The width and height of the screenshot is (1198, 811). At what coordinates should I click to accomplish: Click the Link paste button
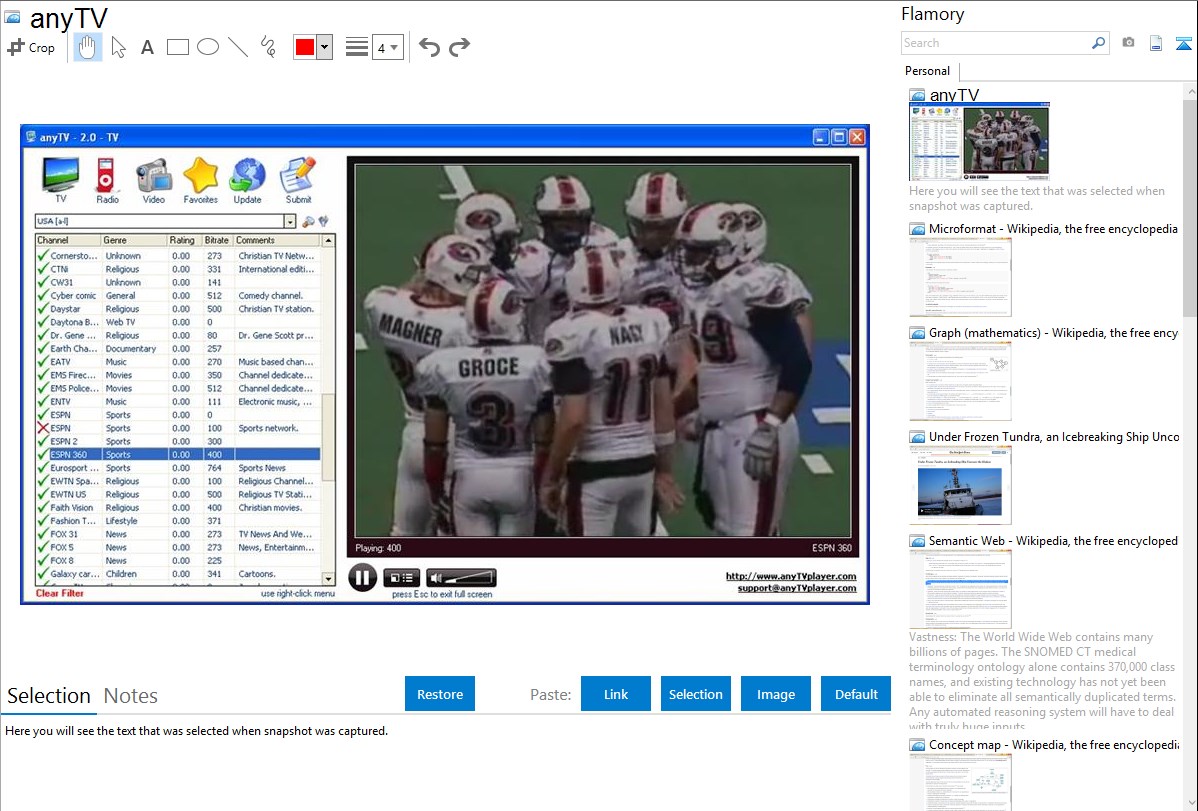pyautogui.click(x=616, y=694)
